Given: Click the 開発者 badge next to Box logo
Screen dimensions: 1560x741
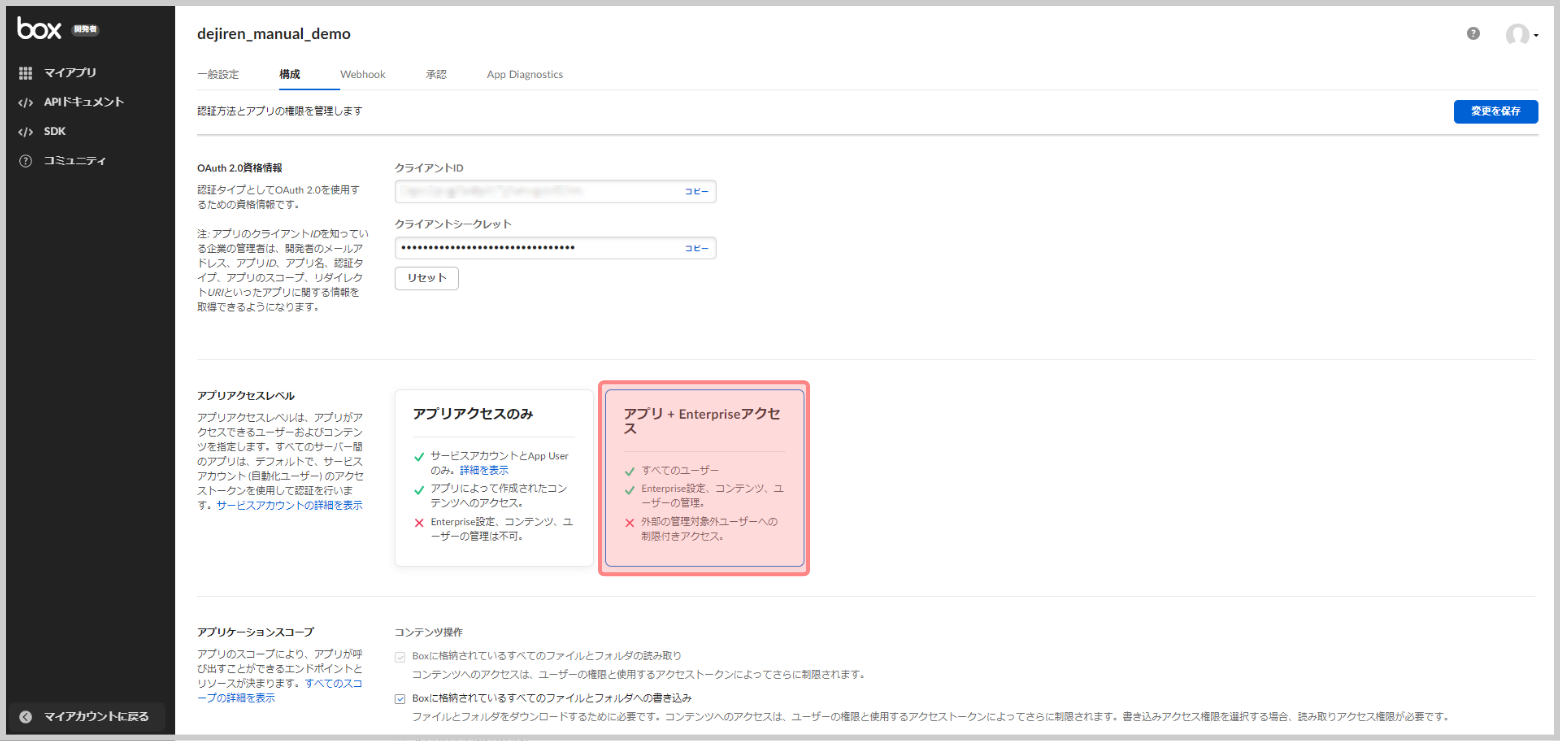Looking at the screenshot, I should [85, 30].
